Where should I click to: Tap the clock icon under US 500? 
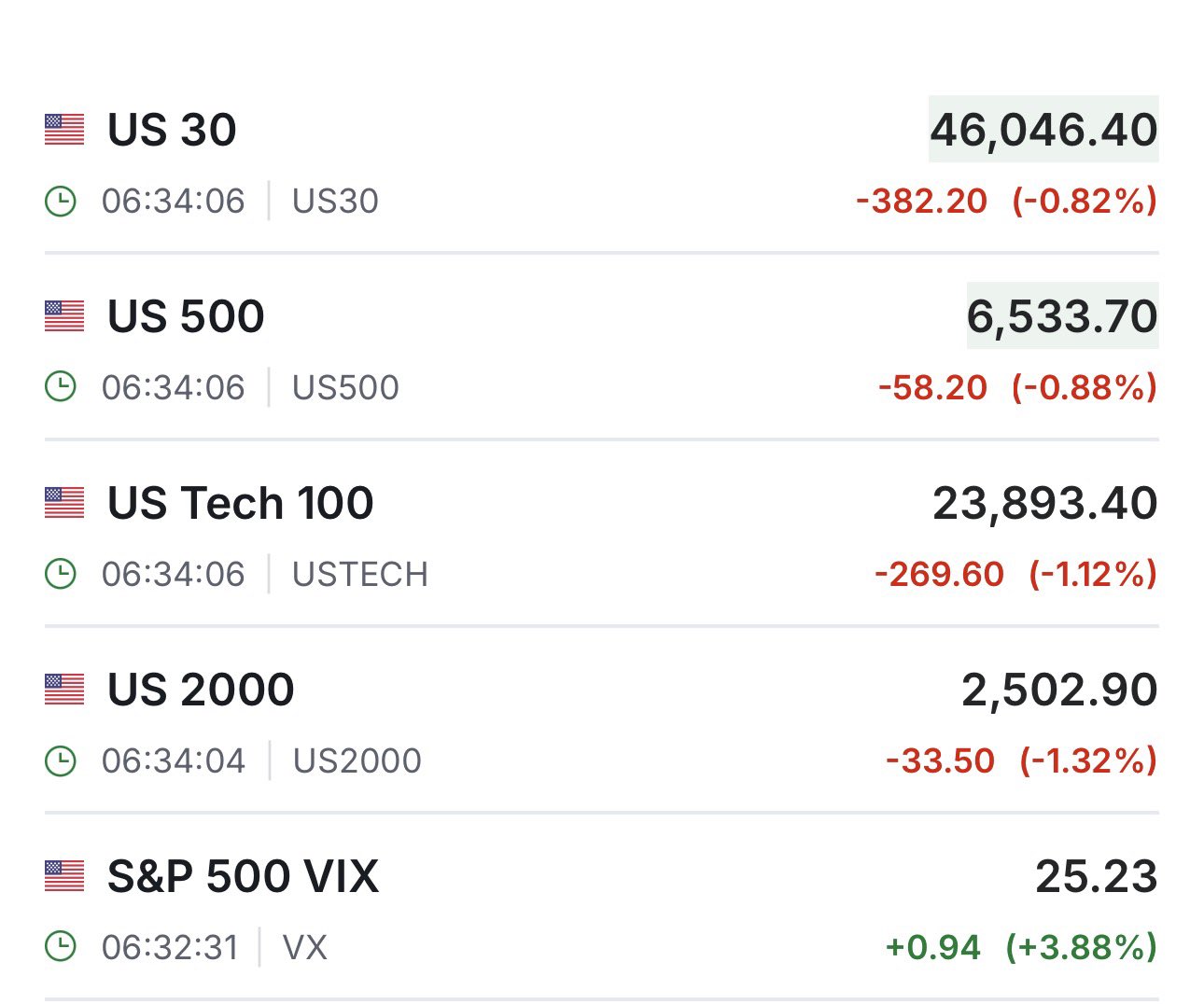click(x=61, y=387)
